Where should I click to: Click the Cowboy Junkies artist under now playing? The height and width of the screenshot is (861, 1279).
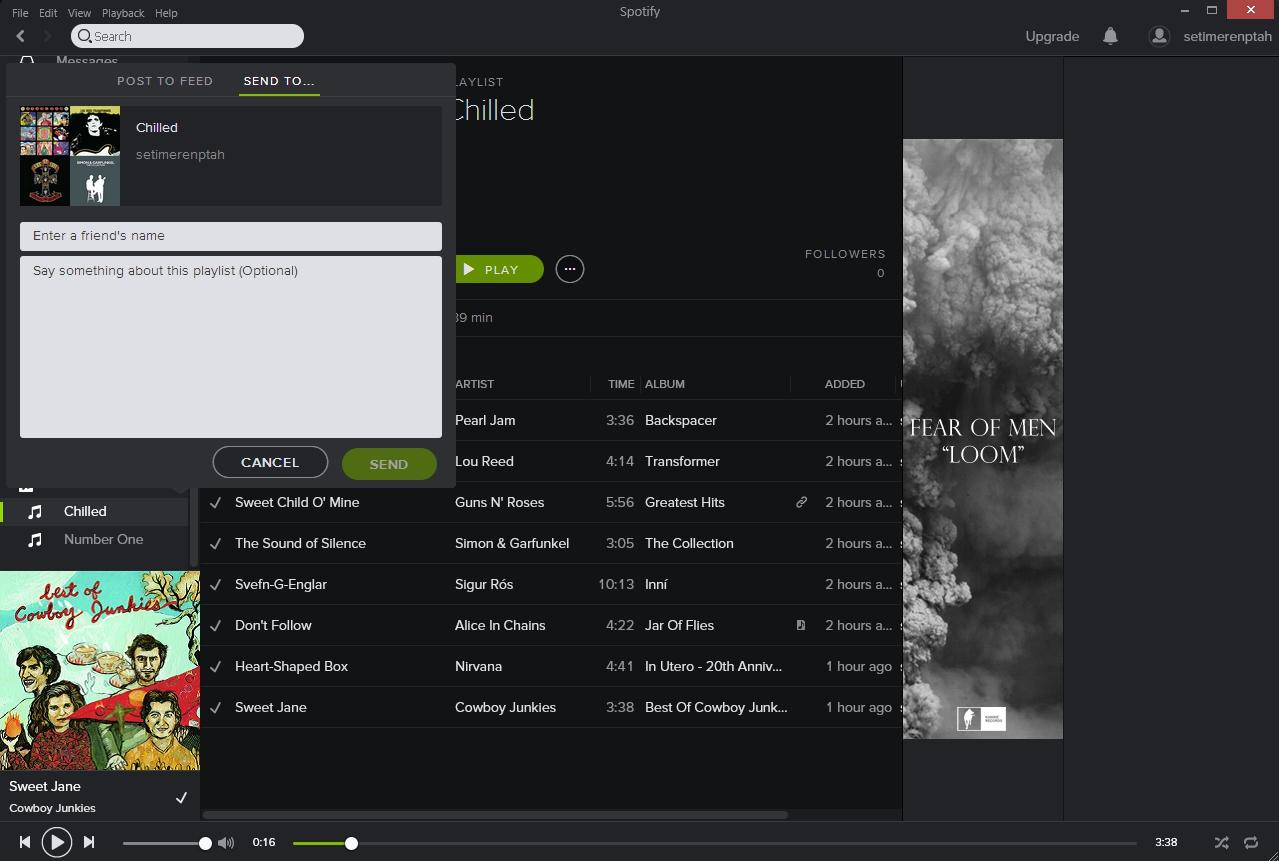(52, 808)
